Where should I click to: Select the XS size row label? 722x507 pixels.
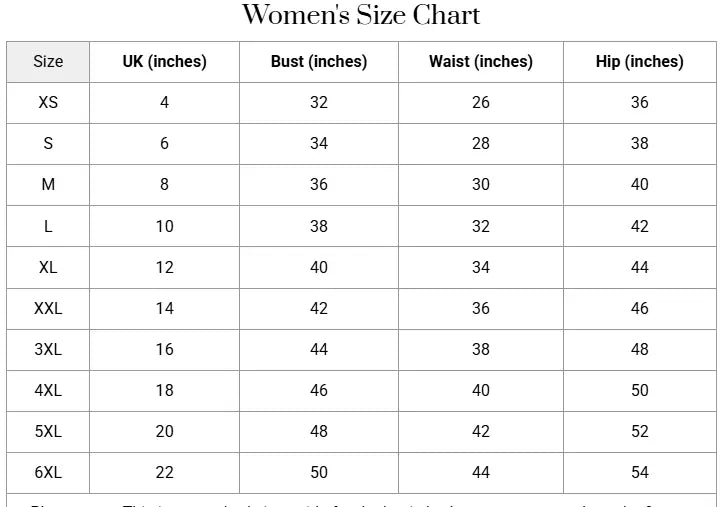tap(48, 102)
